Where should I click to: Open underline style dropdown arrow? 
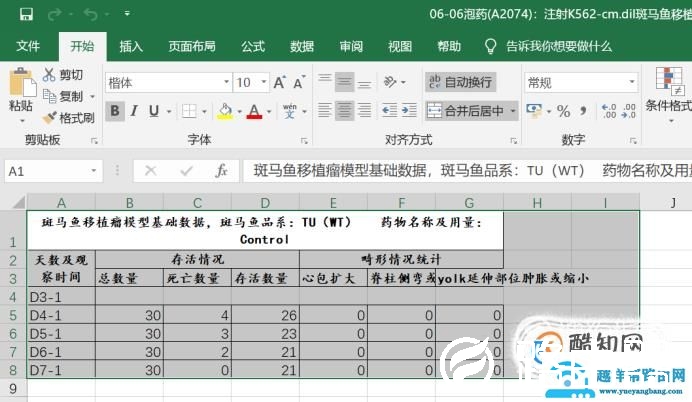point(169,111)
